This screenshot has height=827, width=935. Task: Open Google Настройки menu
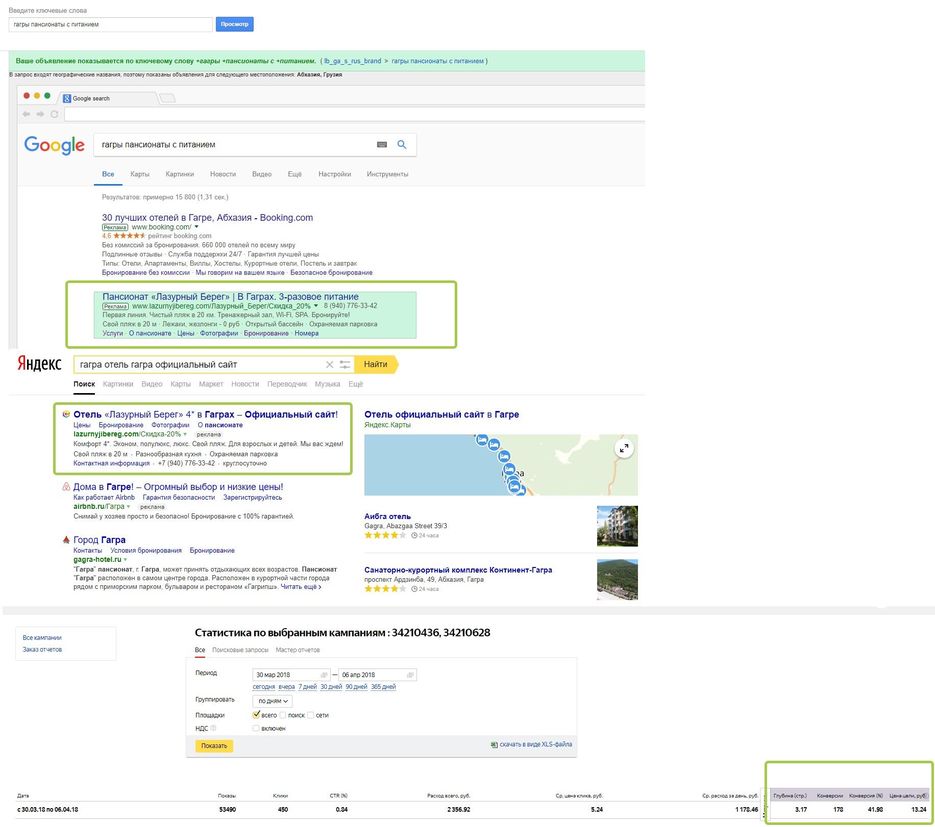tap(335, 174)
